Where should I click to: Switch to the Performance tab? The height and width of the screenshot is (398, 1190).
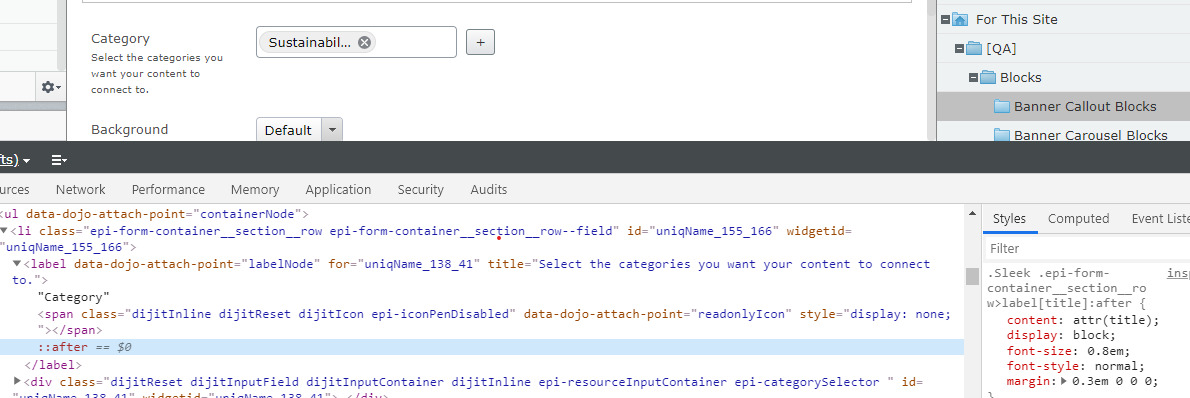tap(168, 190)
